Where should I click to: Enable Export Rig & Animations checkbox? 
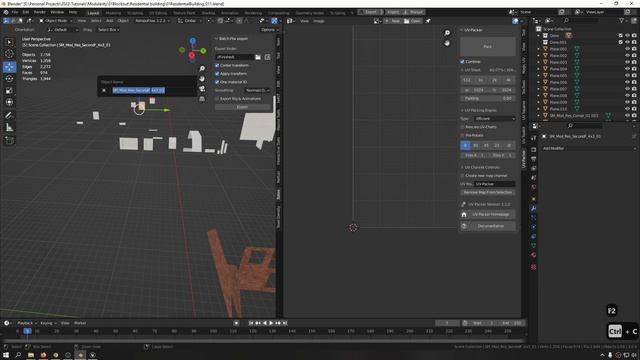click(217, 99)
